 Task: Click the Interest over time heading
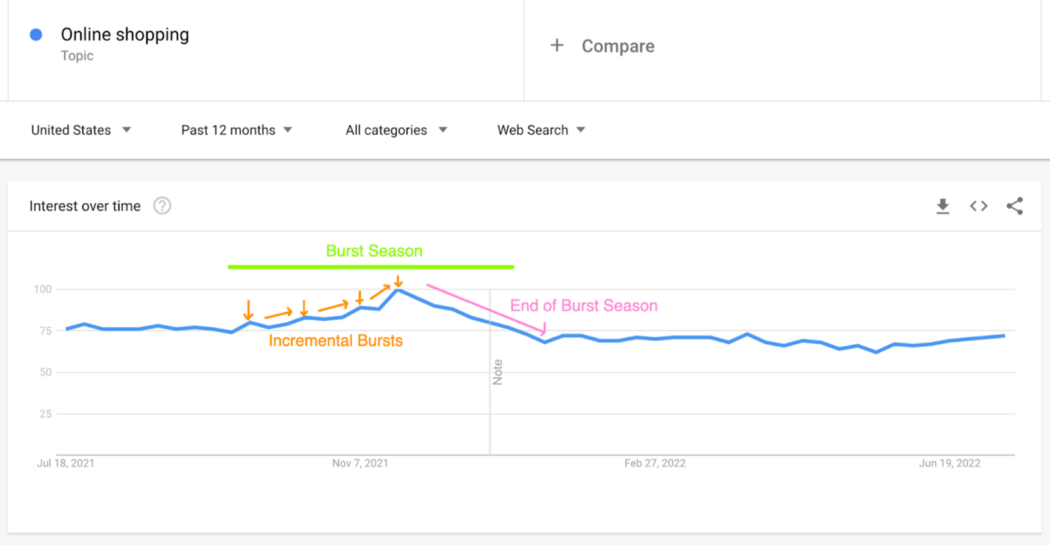click(85, 206)
